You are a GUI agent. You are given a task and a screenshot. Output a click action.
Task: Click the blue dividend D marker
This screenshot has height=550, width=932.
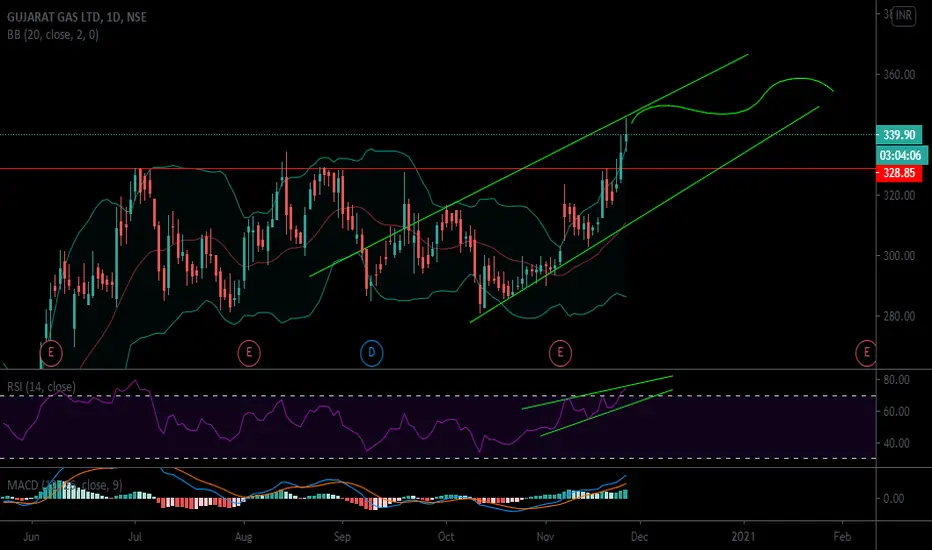371,353
